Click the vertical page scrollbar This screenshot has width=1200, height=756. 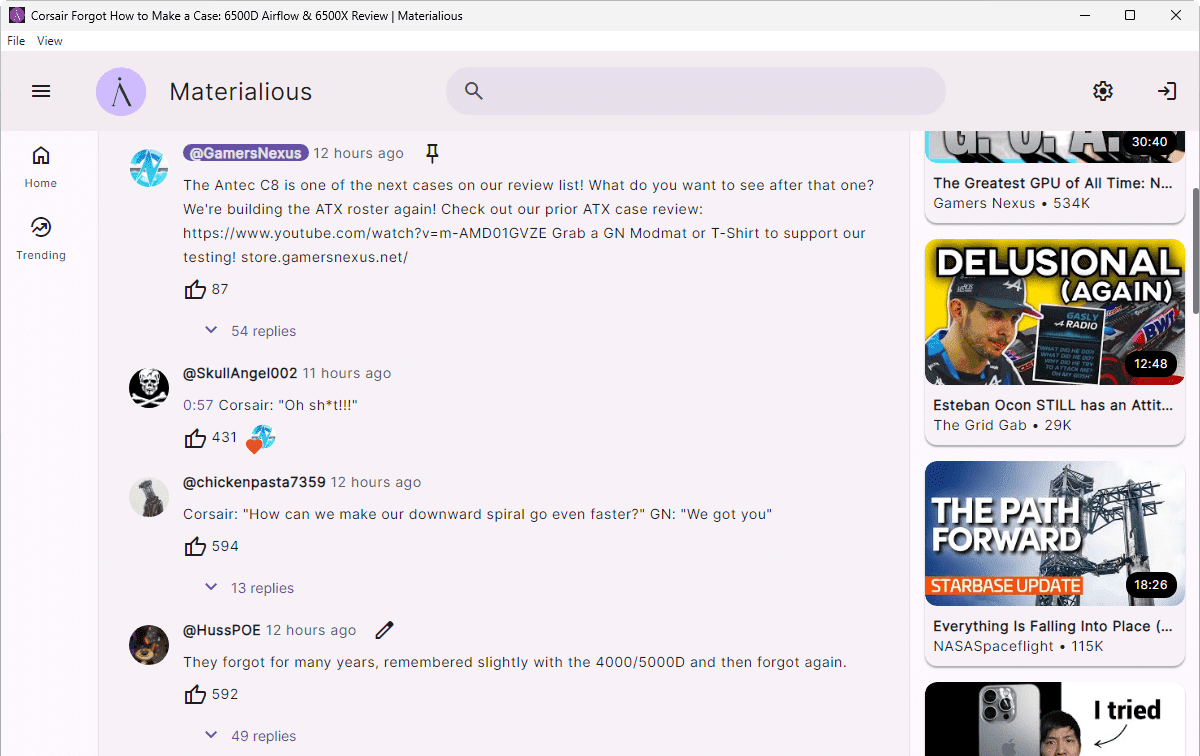click(1194, 250)
